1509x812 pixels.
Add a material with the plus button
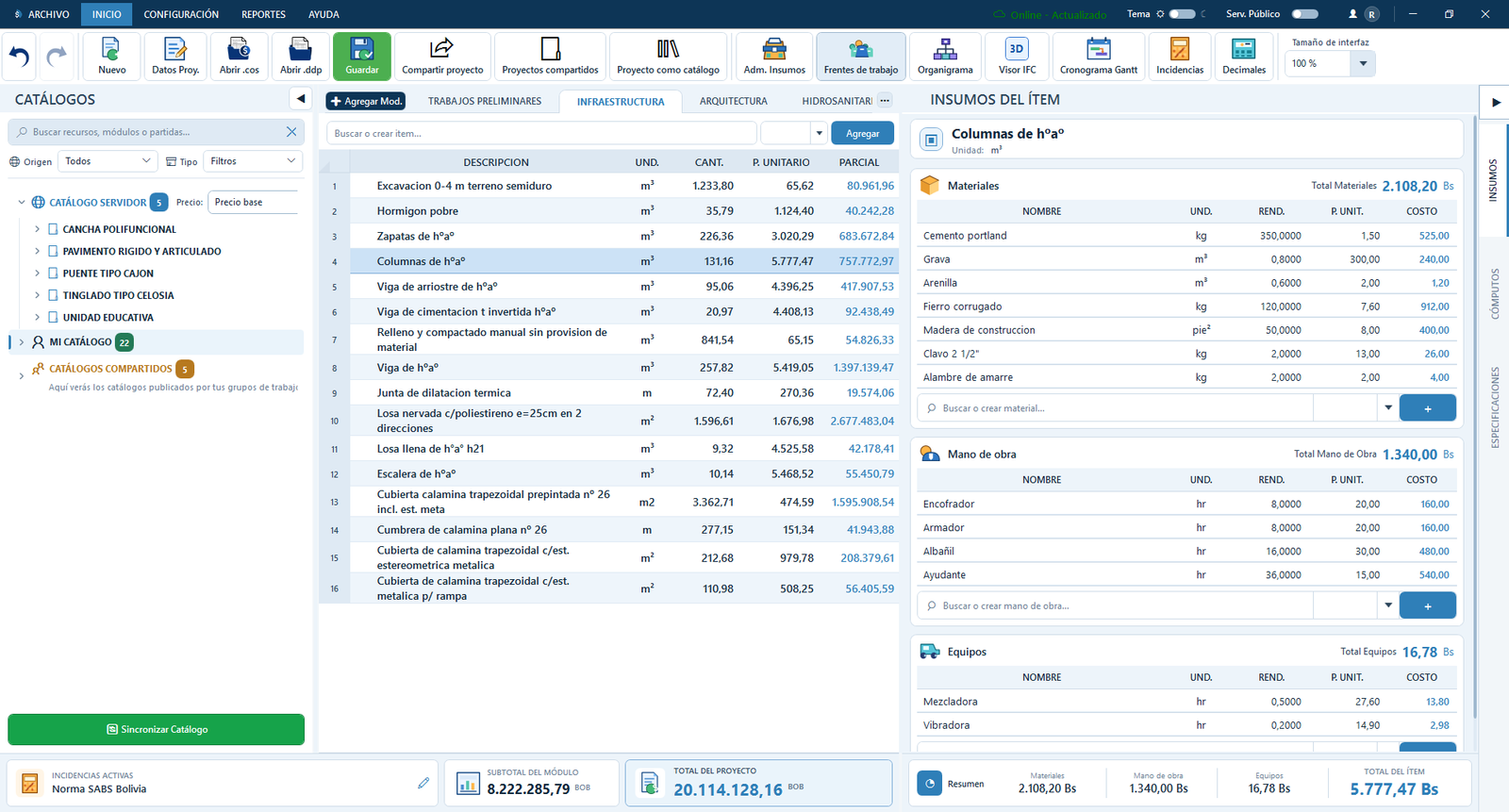tap(1428, 407)
